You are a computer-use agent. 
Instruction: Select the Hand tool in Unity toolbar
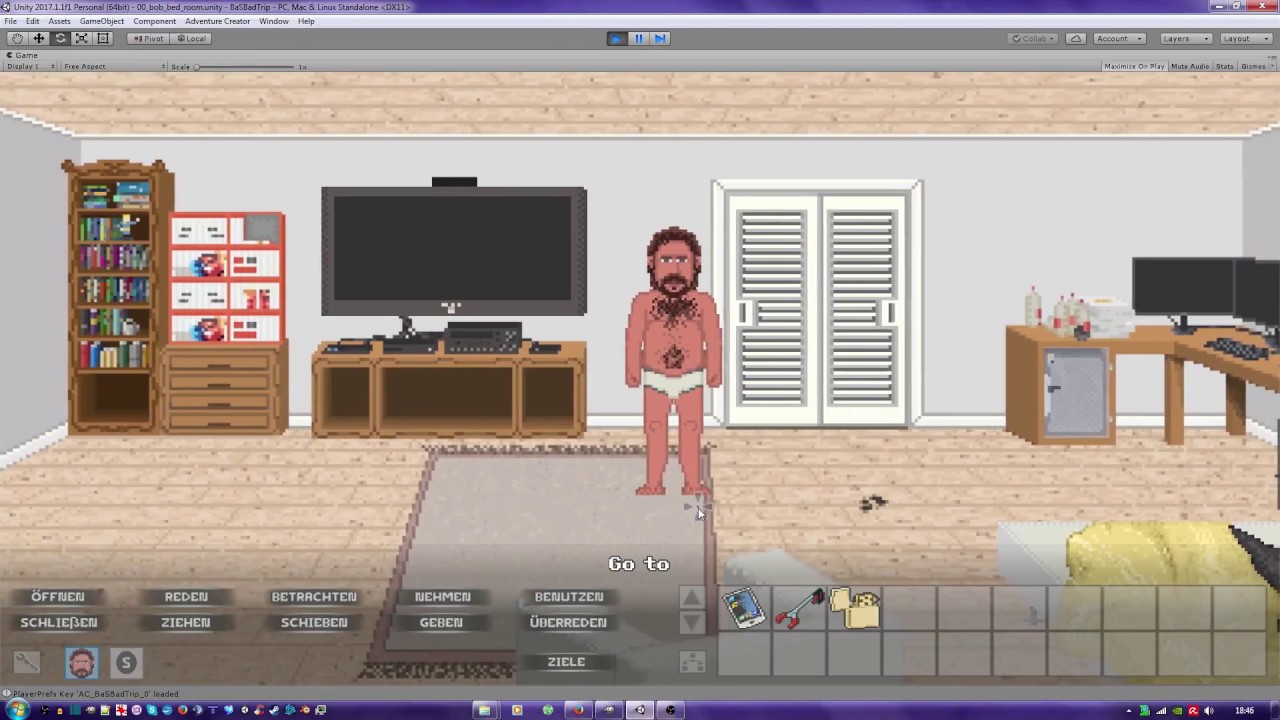[x=17, y=38]
